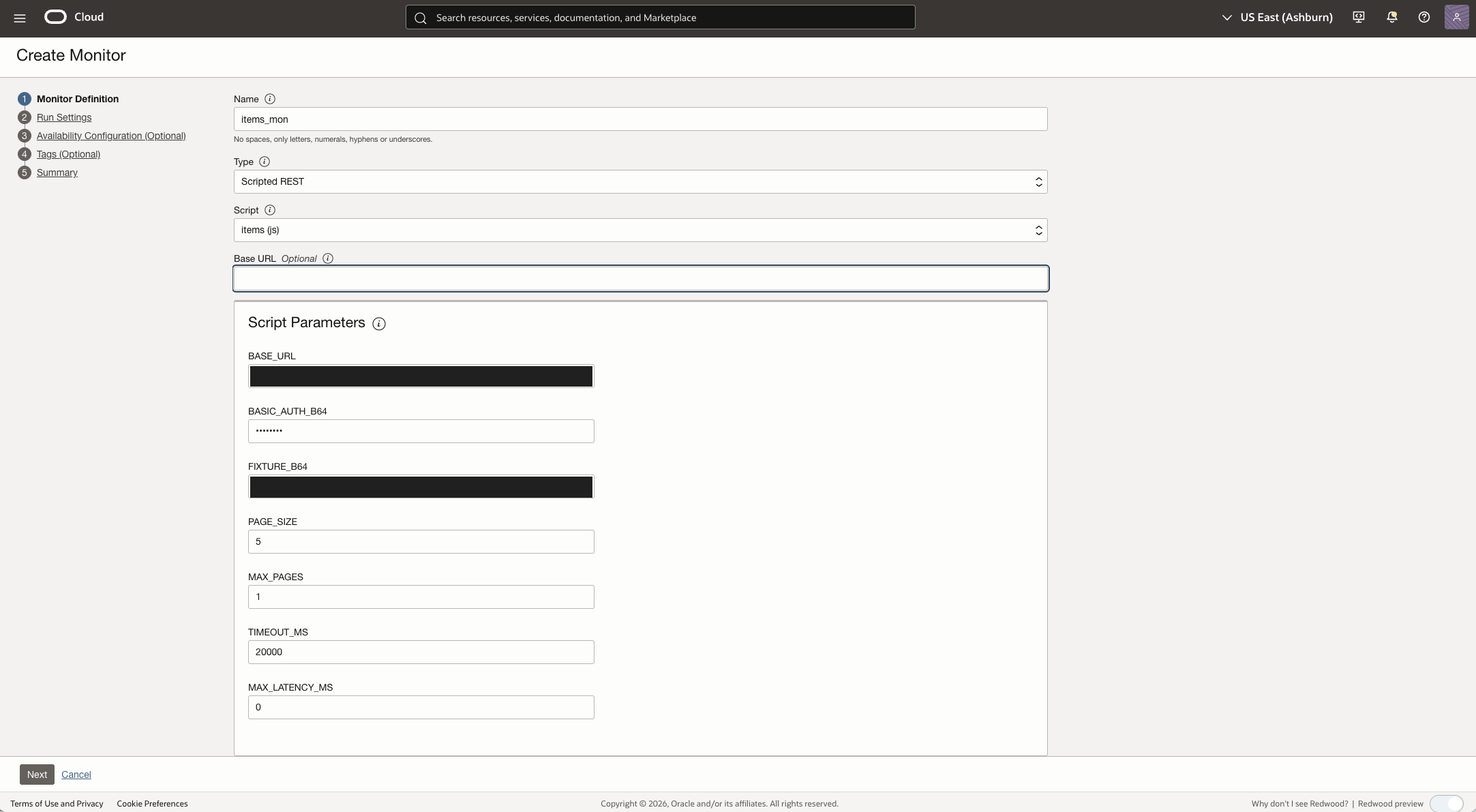The width and height of the screenshot is (1476, 812).
Task: Go to Tags (Optional) step
Action: (x=68, y=154)
